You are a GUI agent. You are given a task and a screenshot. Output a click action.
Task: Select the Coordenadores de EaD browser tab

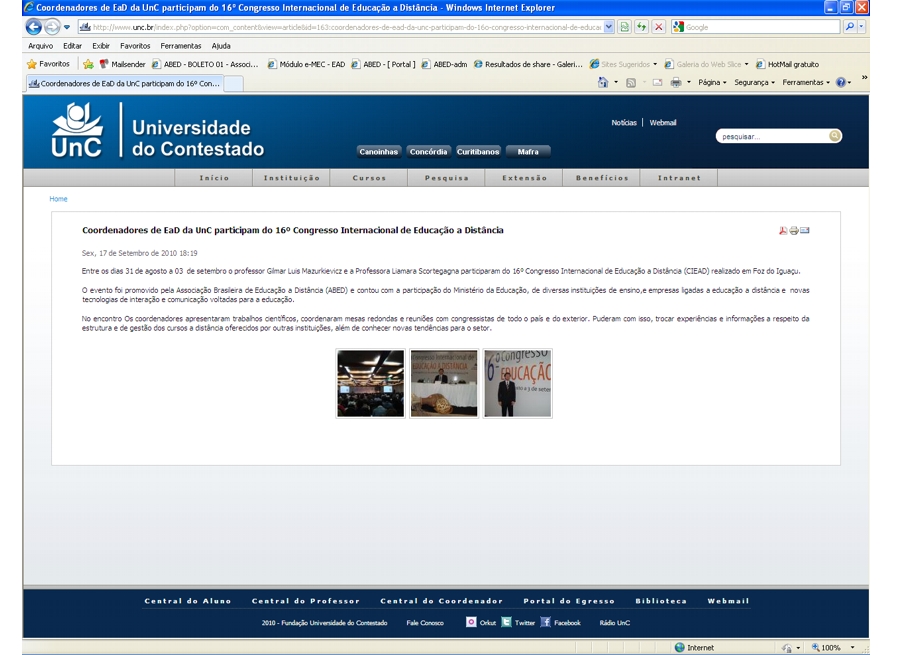[125, 84]
